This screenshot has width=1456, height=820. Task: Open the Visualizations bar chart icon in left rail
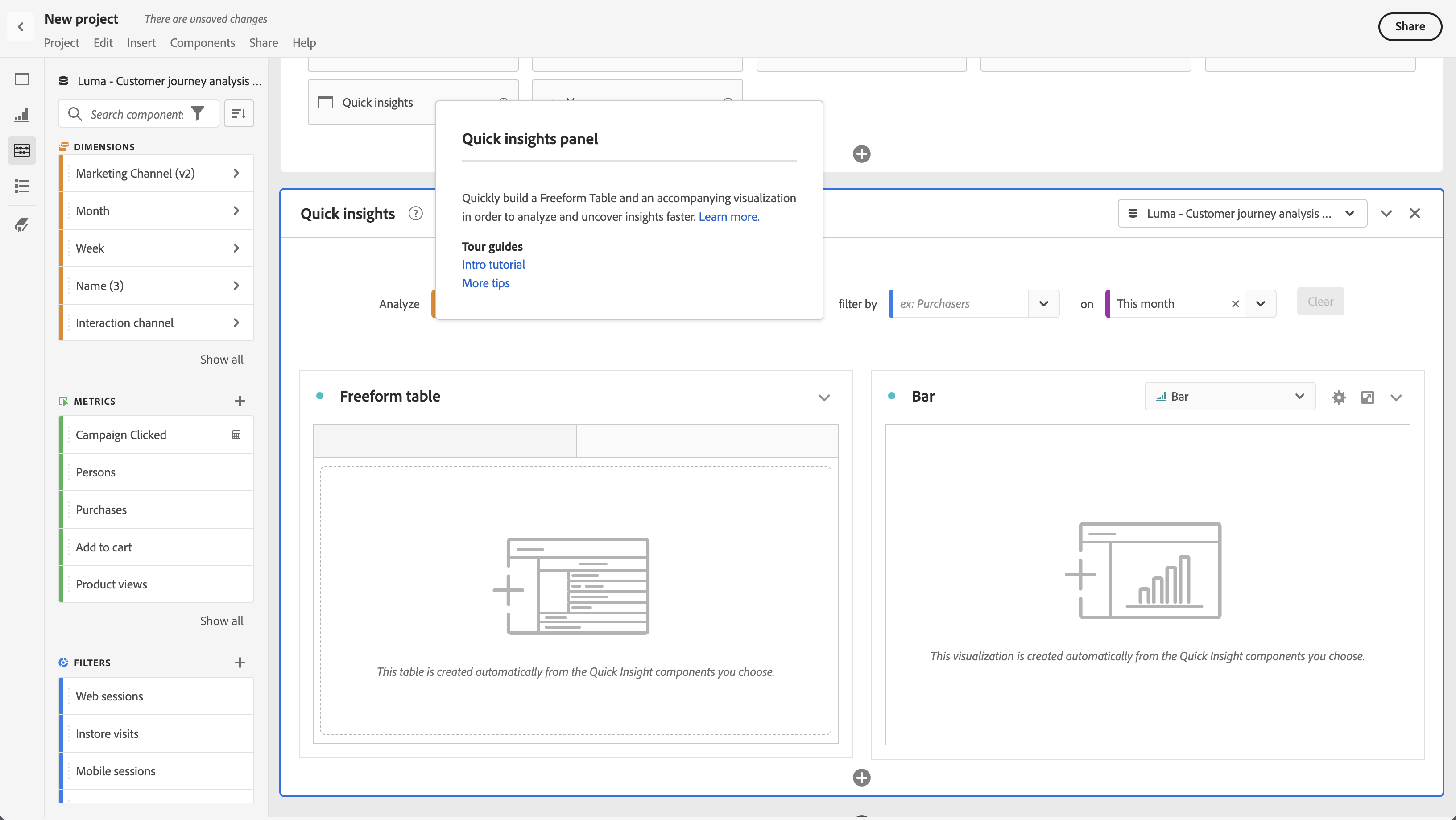click(21, 115)
